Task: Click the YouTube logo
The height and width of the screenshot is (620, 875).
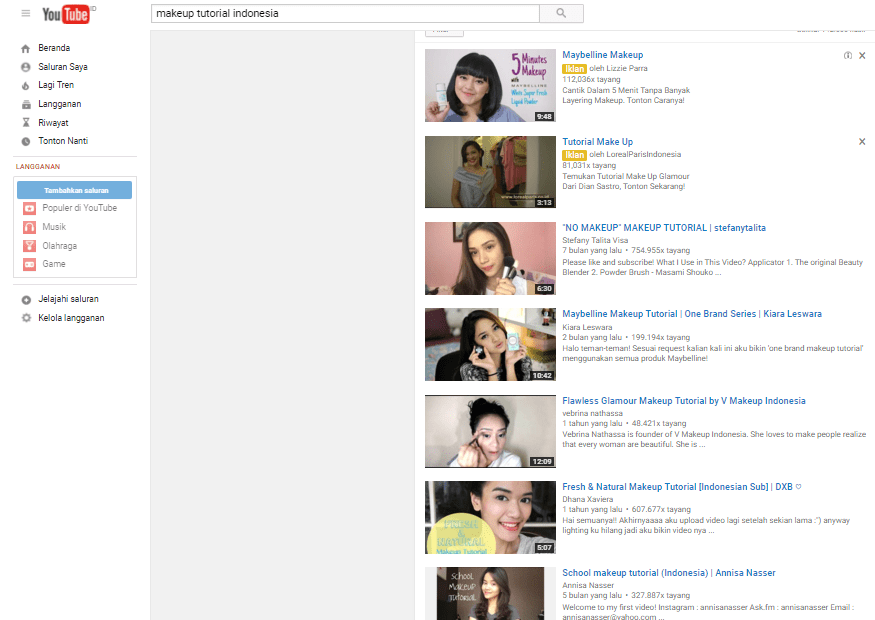Action: pos(68,15)
